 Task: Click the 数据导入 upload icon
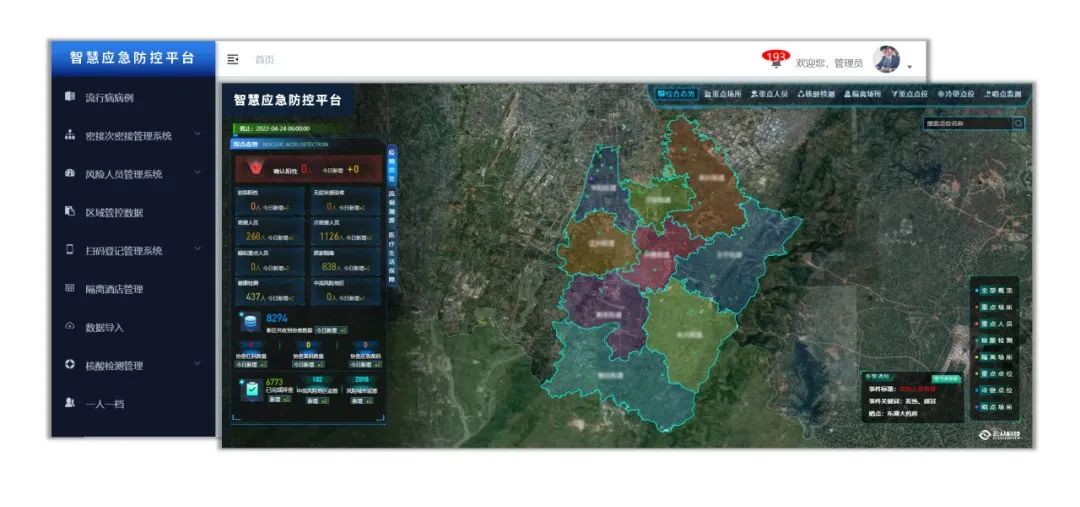pyautogui.click(x=70, y=327)
